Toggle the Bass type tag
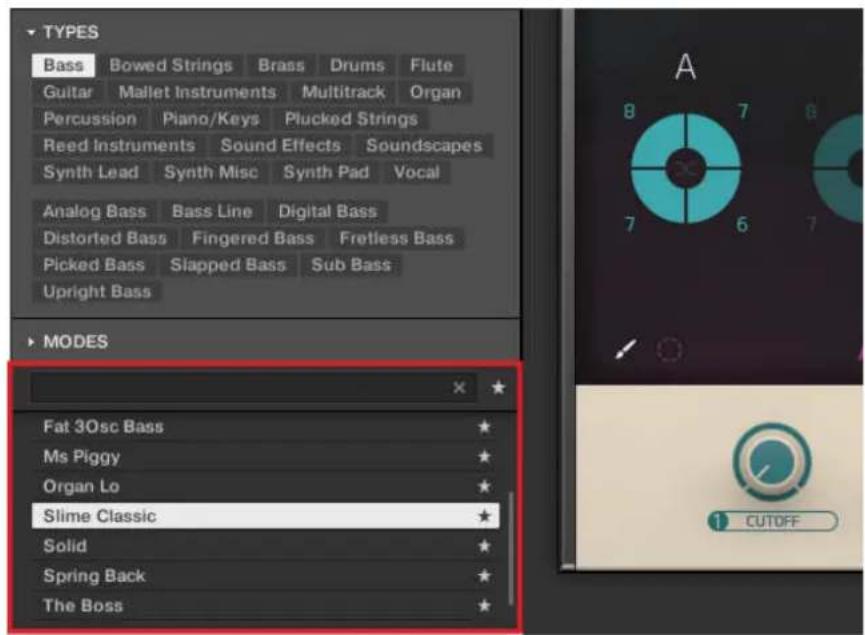The image size is (865, 635). [x=63, y=65]
